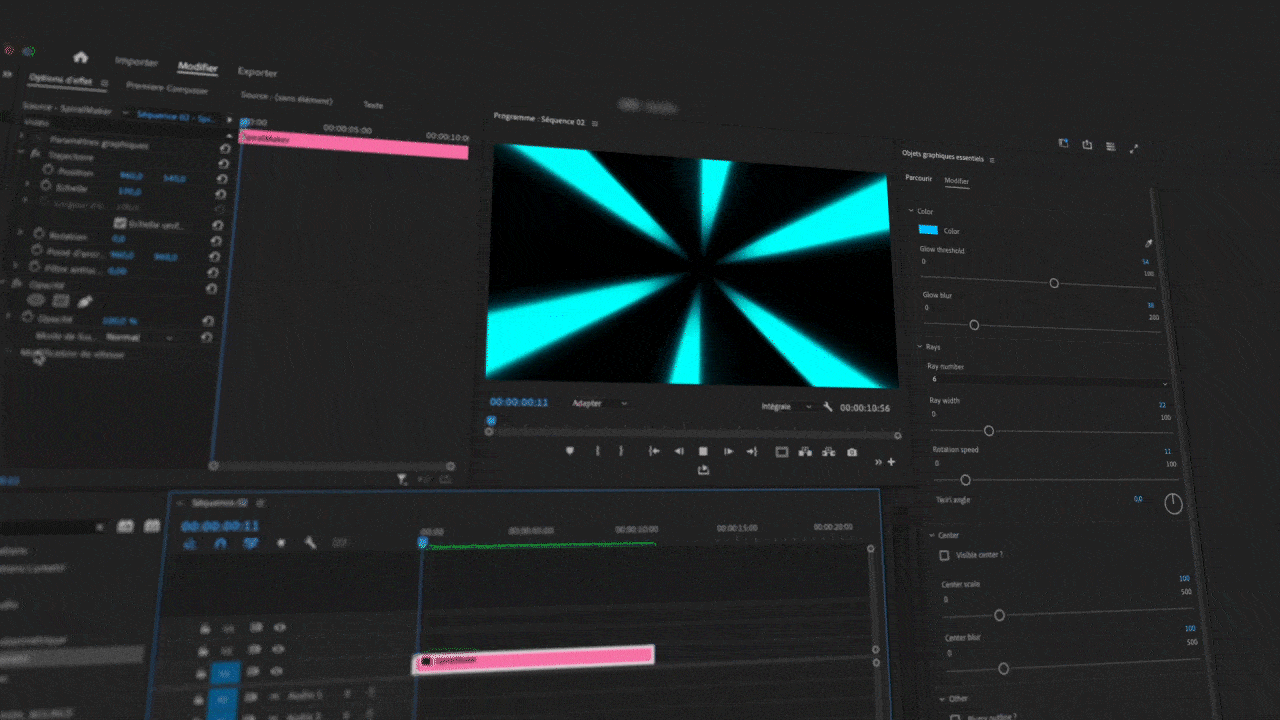
Task: Create an ellipse mask under Opacité
Action: (36, 299)
